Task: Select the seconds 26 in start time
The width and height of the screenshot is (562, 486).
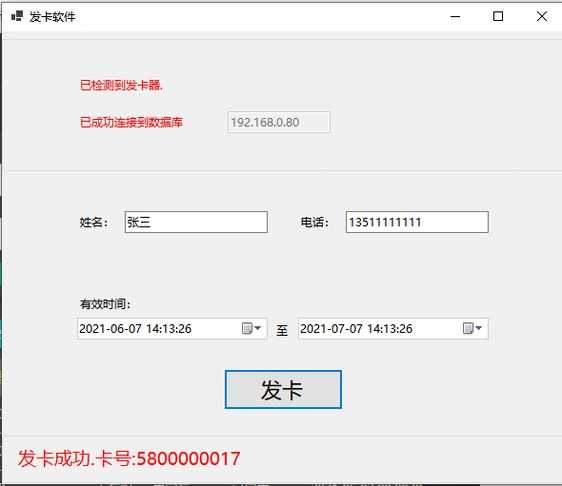Action: [185, 329]
